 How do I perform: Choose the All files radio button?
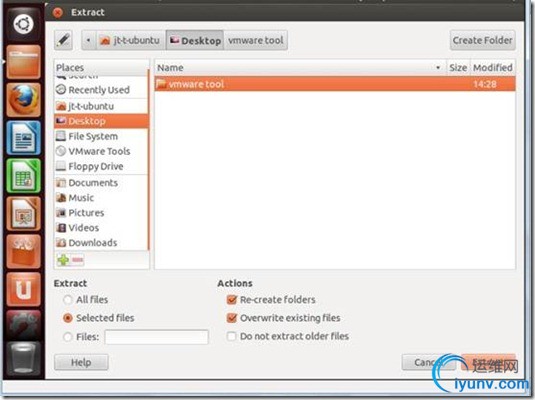click(68, 300)
